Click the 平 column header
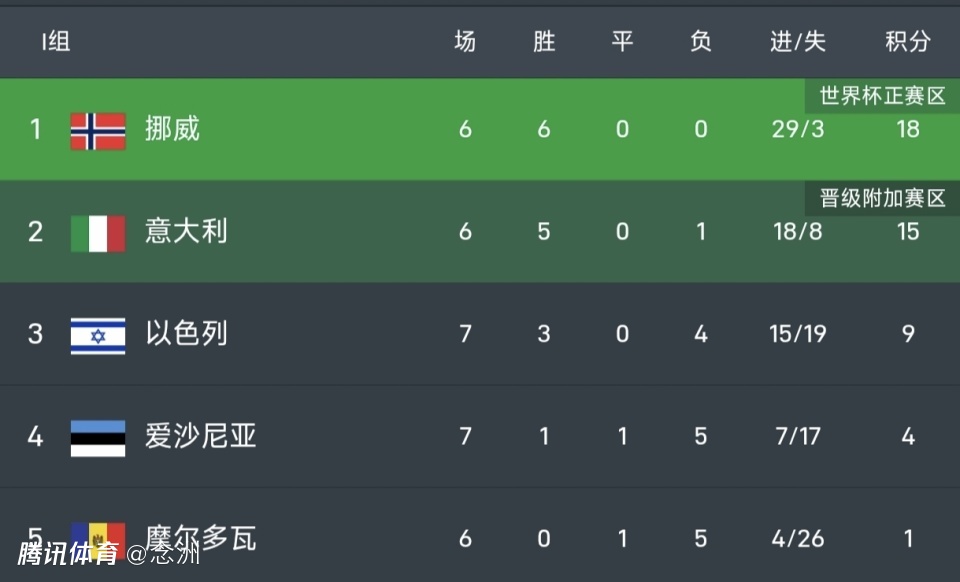 click(x=622, y=42)
